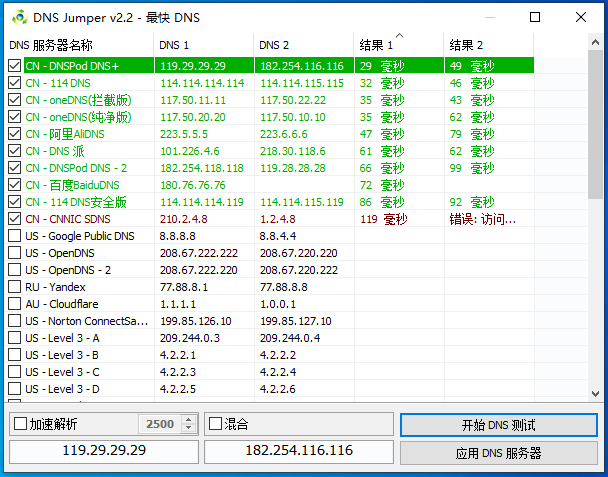Screen dimensions: 608x477
Task: Close the DNS Jumper window
Action: (x=580, y=17)
